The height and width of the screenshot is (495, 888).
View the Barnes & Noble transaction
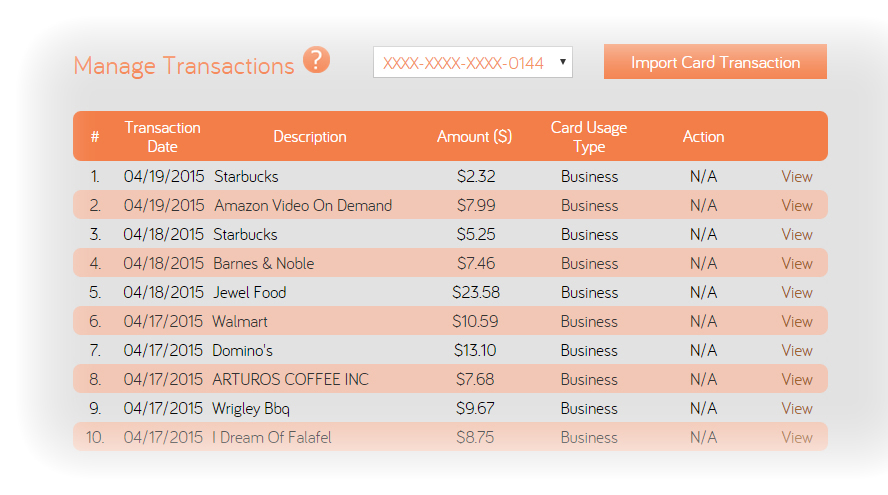click(x=796, y=264)
